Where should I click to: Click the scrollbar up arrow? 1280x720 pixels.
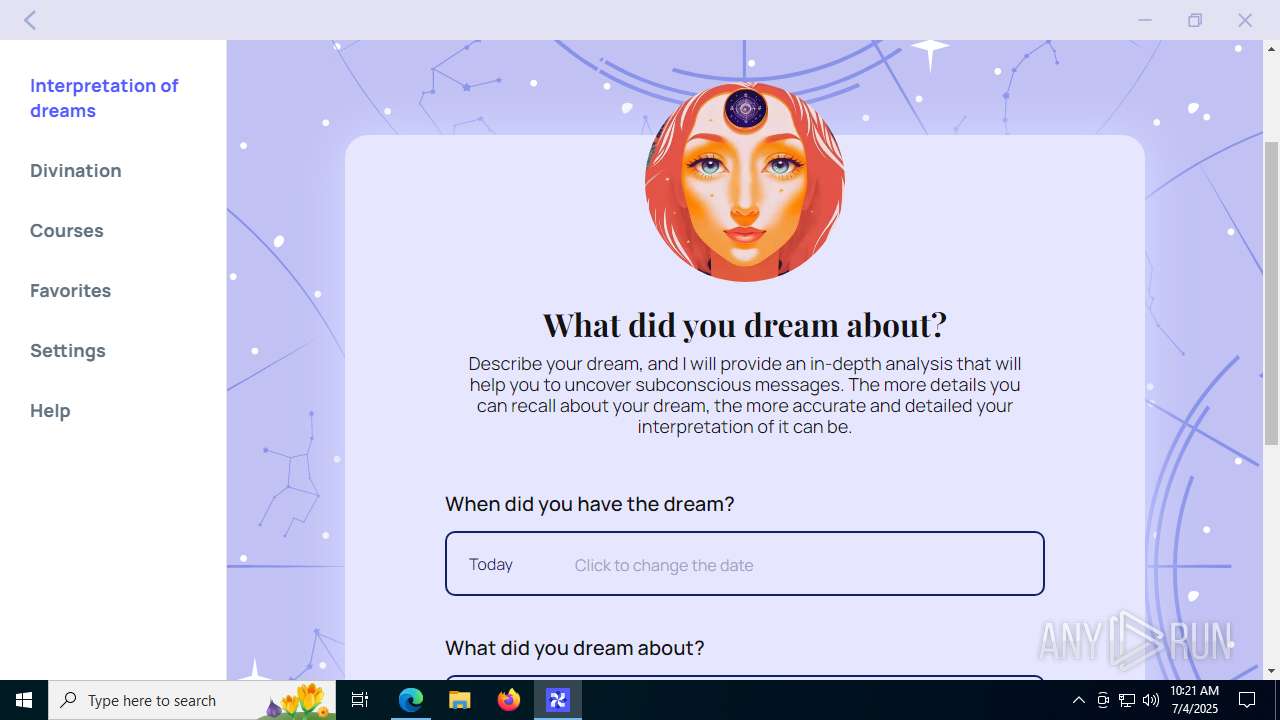pos(1271,48)
